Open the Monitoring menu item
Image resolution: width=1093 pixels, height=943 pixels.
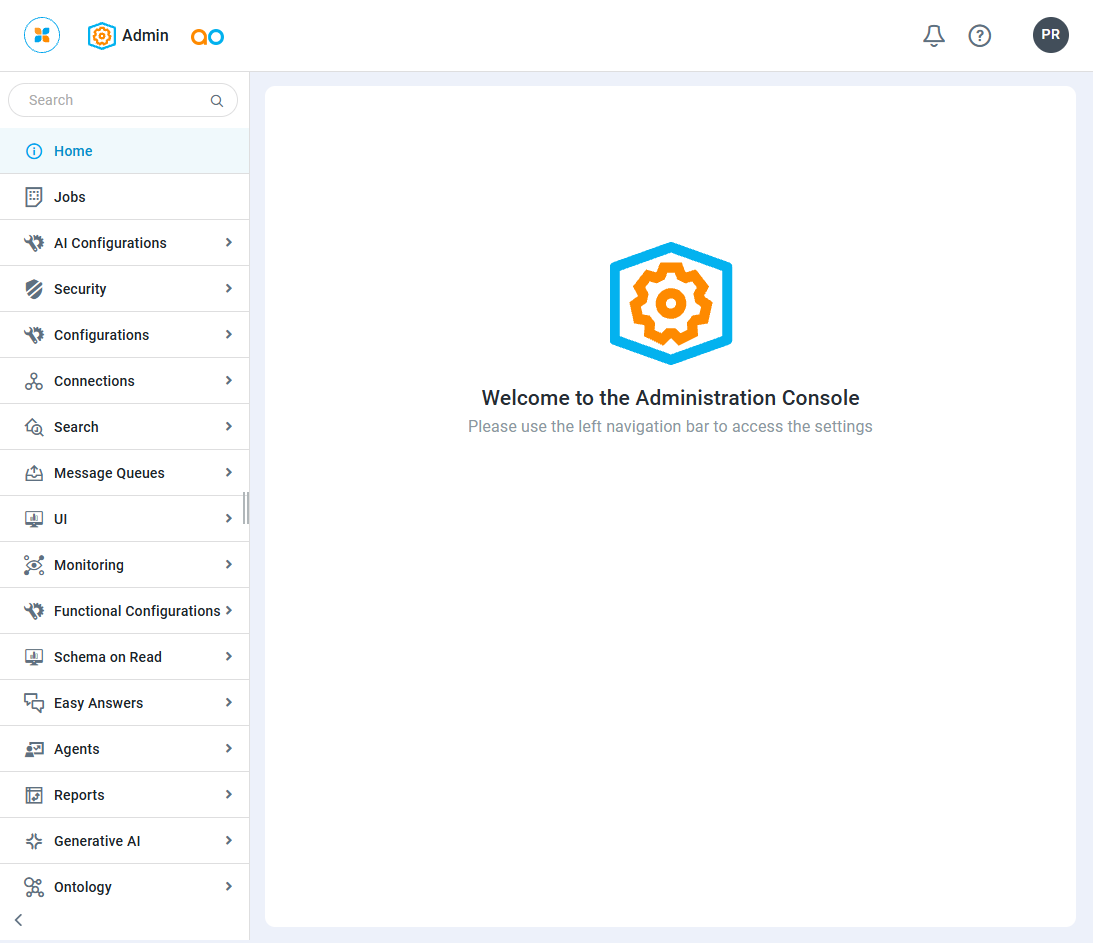pyautogui.click(x=124, y=565)
